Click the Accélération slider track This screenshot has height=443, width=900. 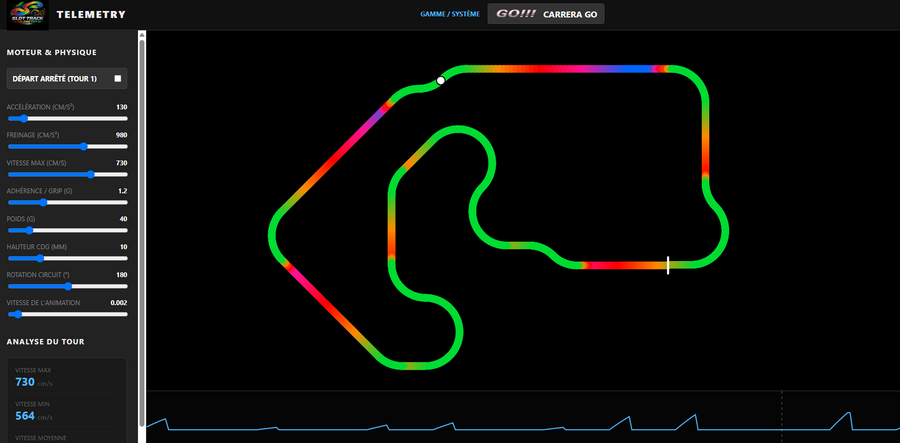tap(68, 119)
